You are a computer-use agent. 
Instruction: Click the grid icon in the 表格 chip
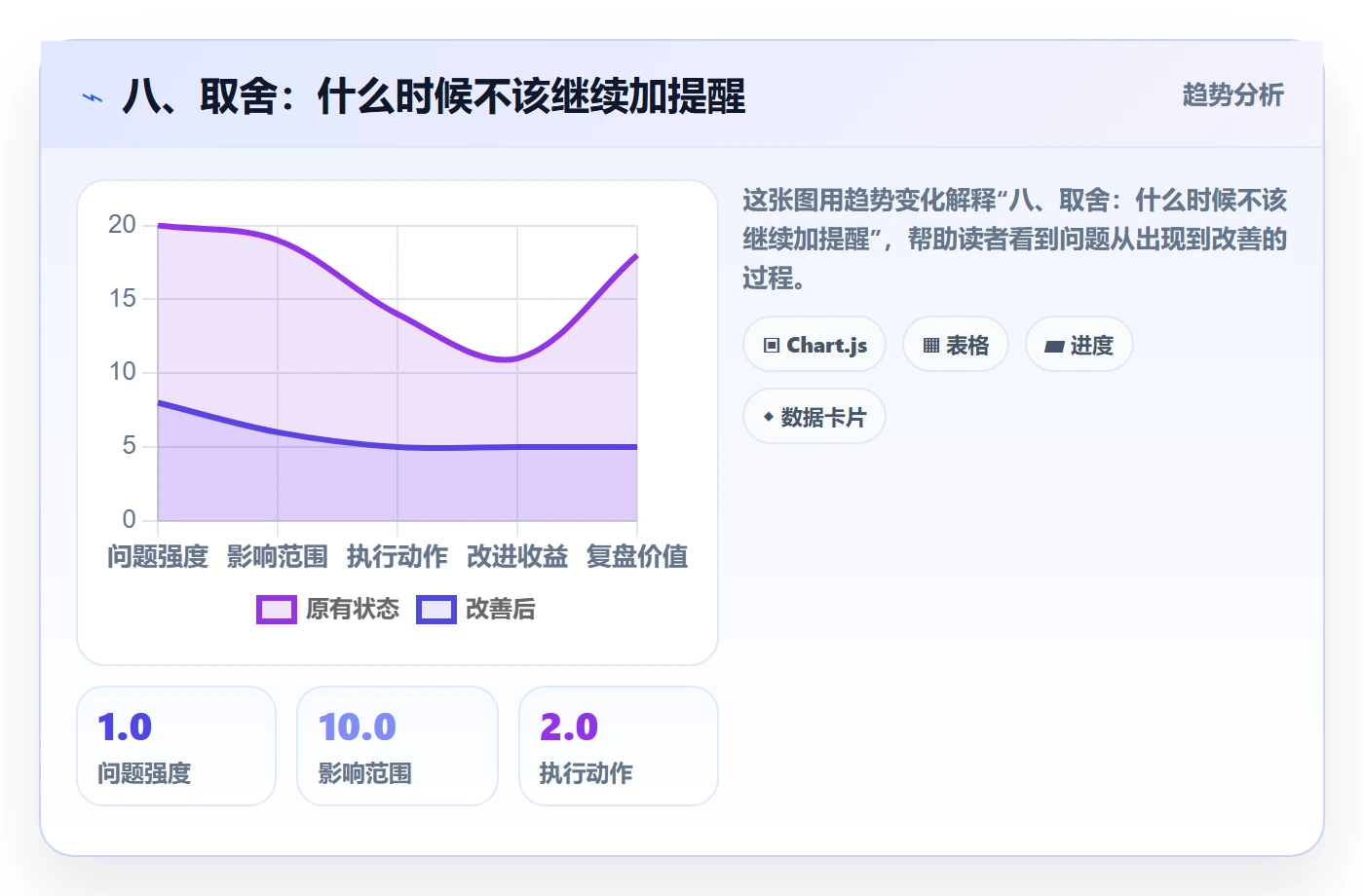pyautogui.click(x=931, y=346)
